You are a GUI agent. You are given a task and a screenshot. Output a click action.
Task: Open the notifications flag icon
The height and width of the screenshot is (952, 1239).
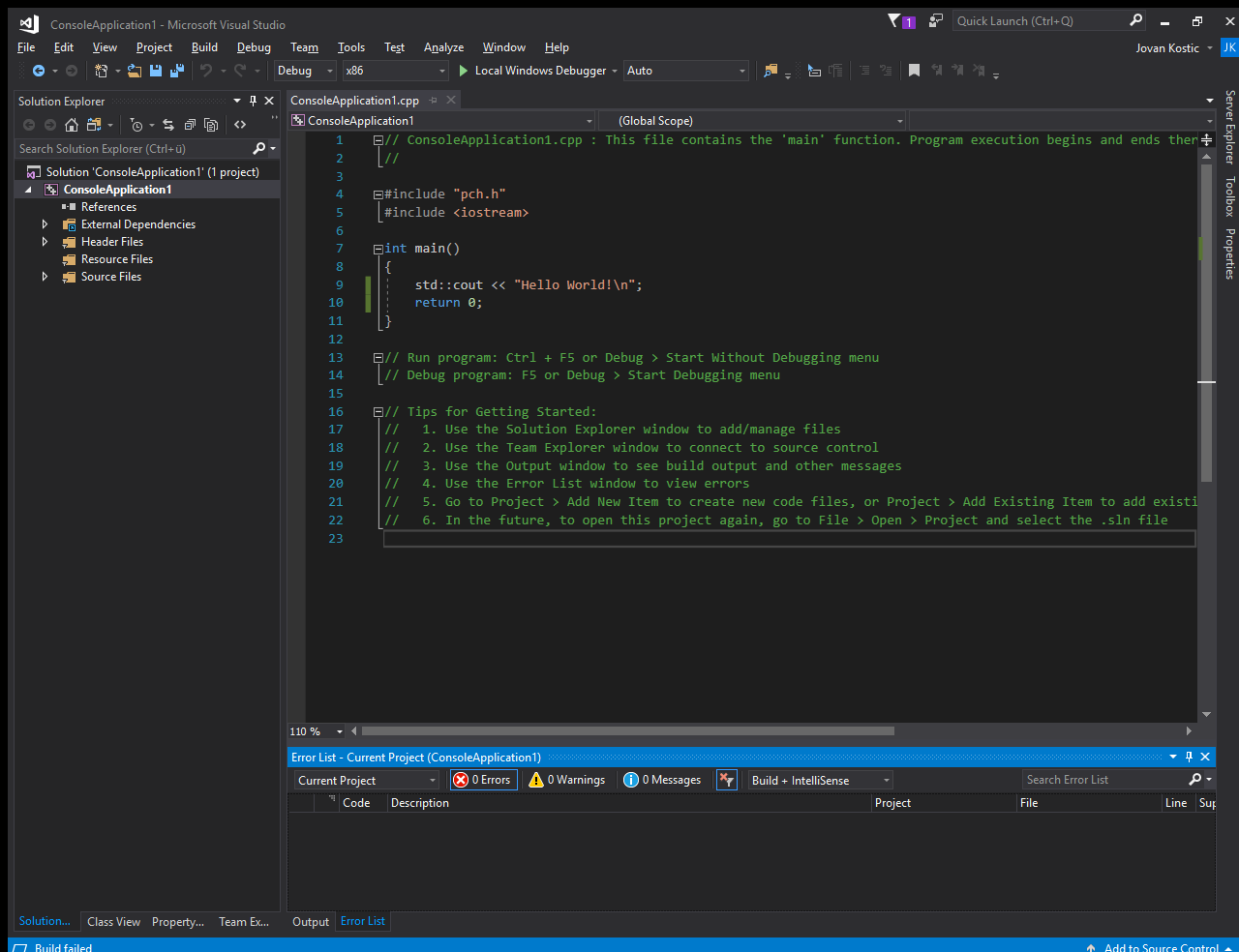[x=895, y=21]
